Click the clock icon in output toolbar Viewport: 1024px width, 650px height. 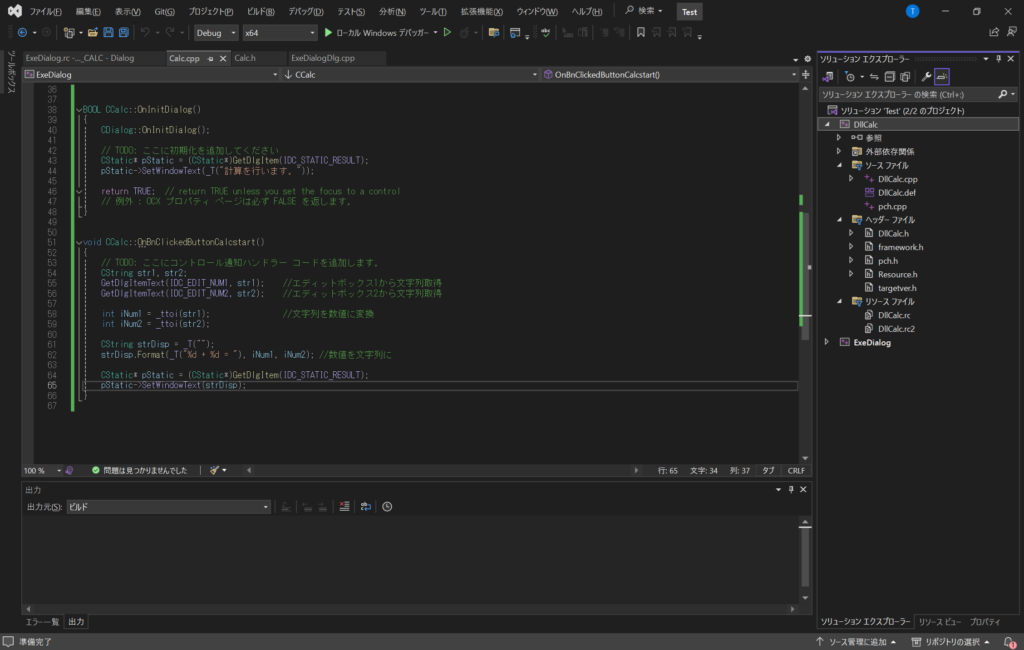[387, 507]
